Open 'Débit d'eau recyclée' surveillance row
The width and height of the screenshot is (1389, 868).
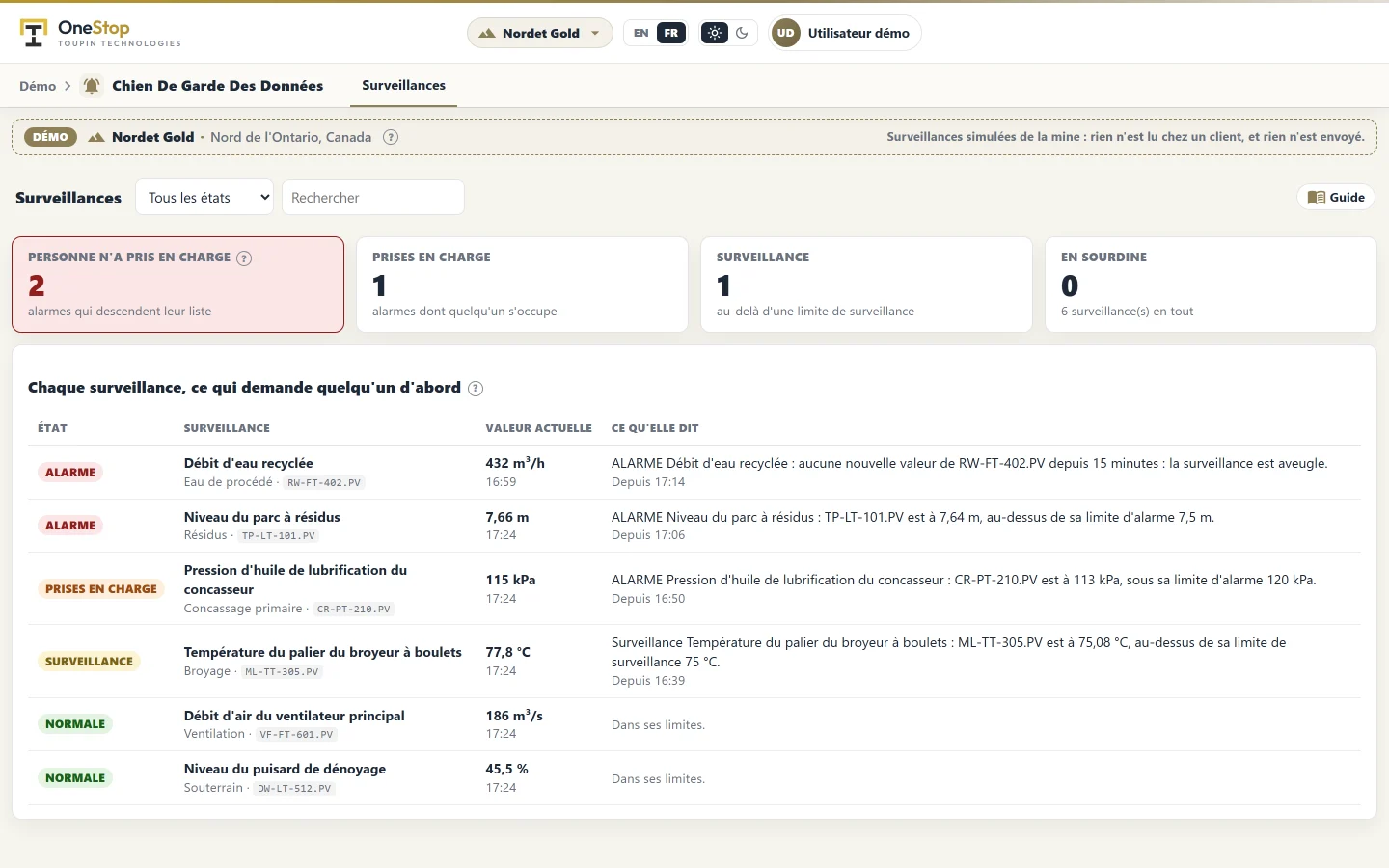coord(694,473)
